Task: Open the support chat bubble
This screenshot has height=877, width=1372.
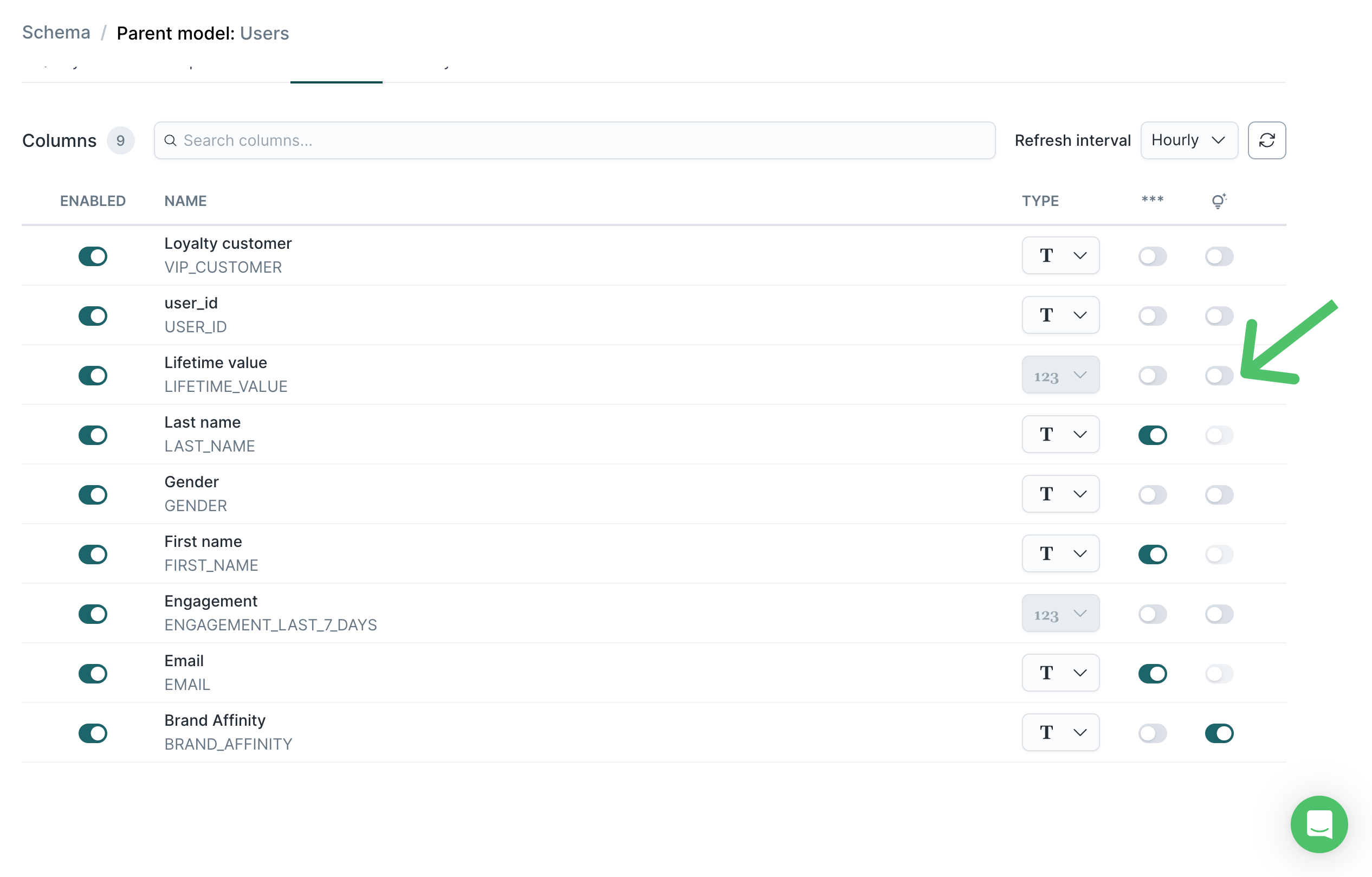Action: click(1318, 824)
